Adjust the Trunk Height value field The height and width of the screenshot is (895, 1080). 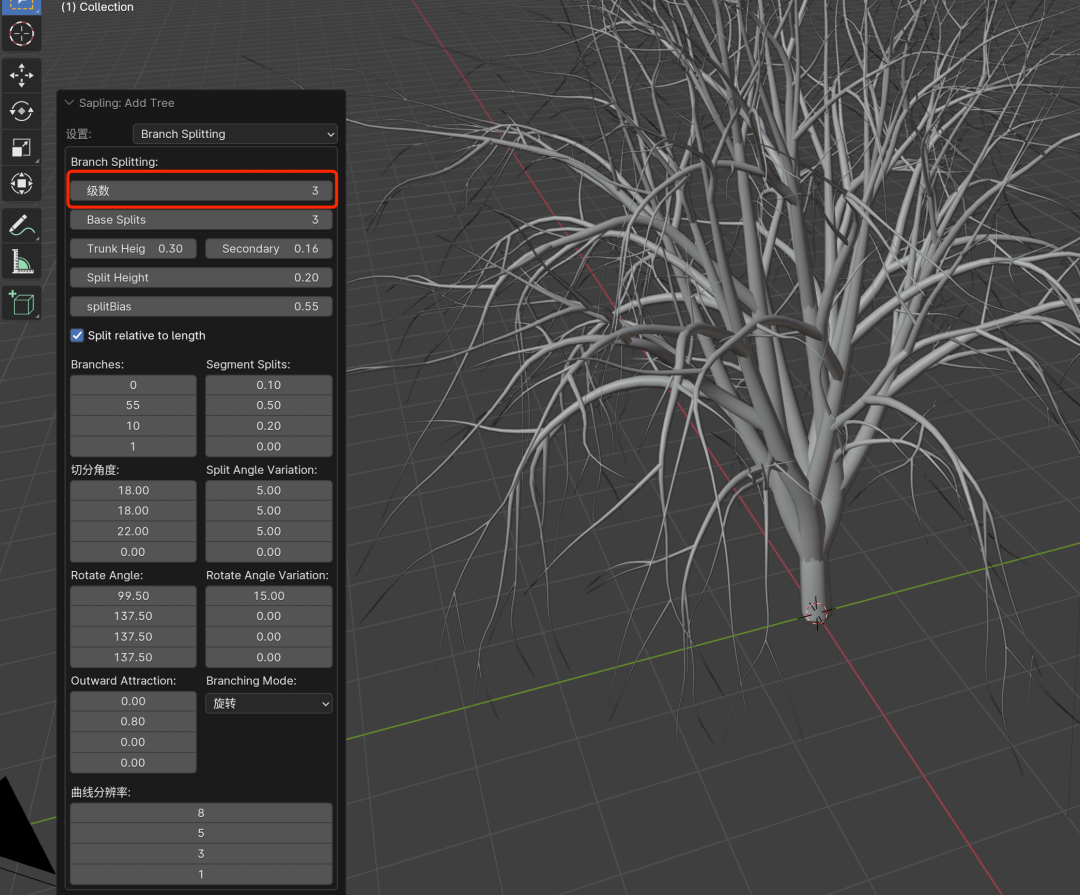pos(134,249)
